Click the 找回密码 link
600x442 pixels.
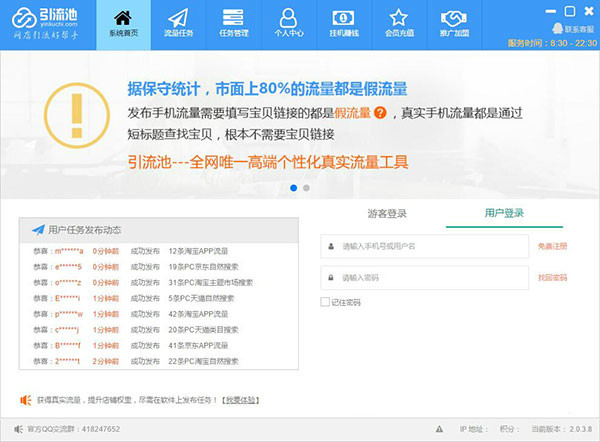(553, 277)
